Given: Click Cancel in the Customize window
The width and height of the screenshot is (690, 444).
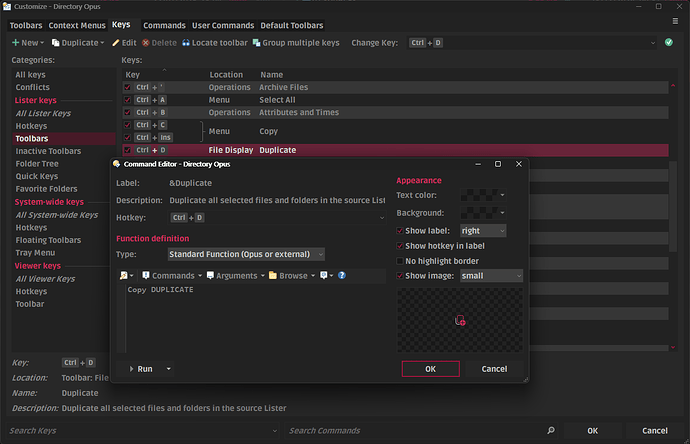Looking at the screenshot, I should click(654, 431).
